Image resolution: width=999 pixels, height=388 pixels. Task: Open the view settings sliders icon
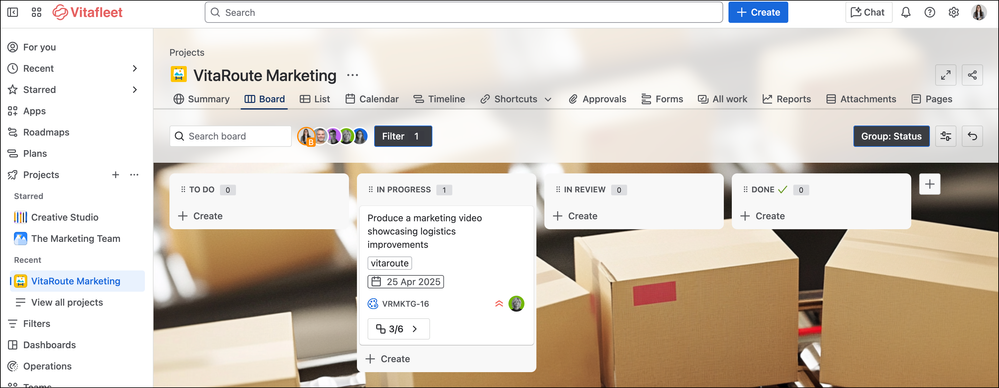(945, 136)
